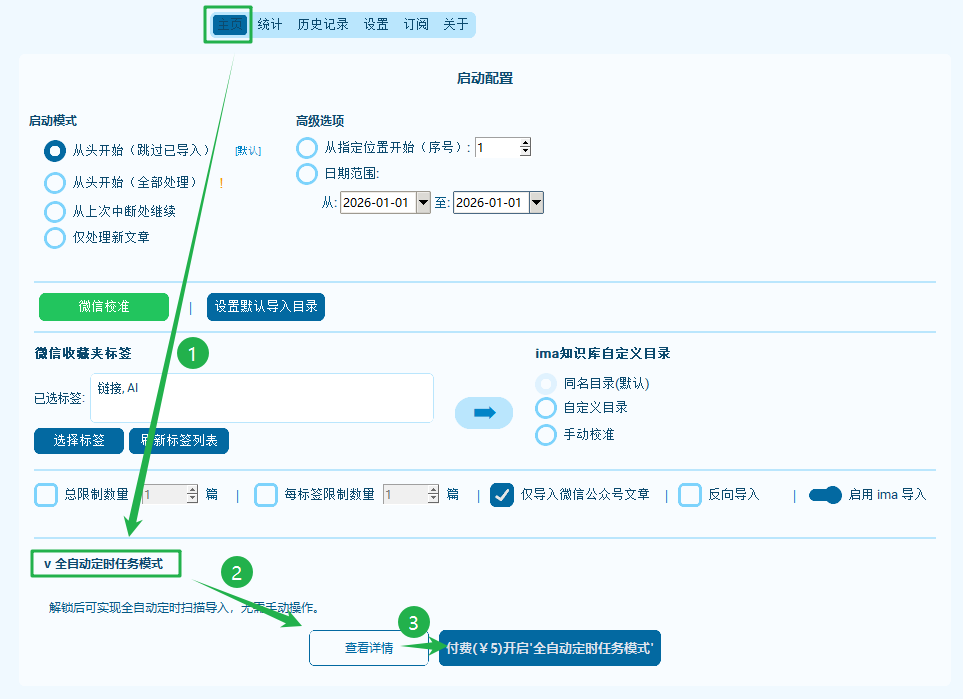Open the end date dropdown calendar
Screen dimensions: 963x699
click(536, 203)
